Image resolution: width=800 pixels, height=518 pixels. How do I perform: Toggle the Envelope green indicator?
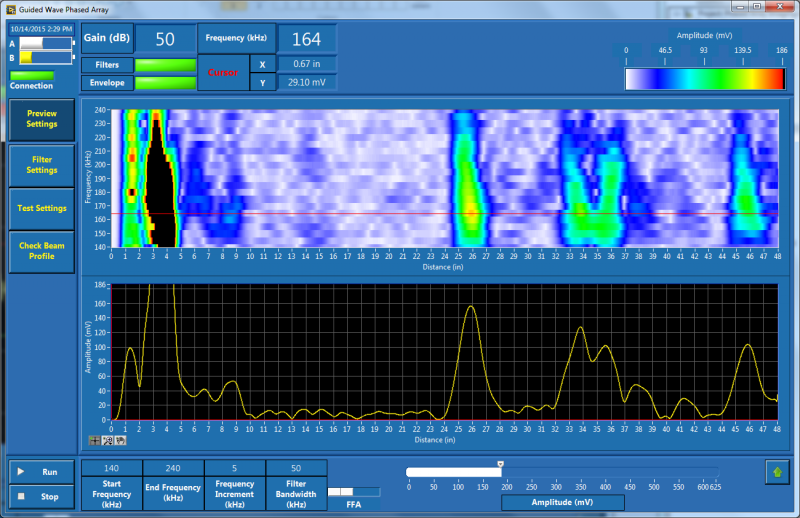tap(165, 83)
